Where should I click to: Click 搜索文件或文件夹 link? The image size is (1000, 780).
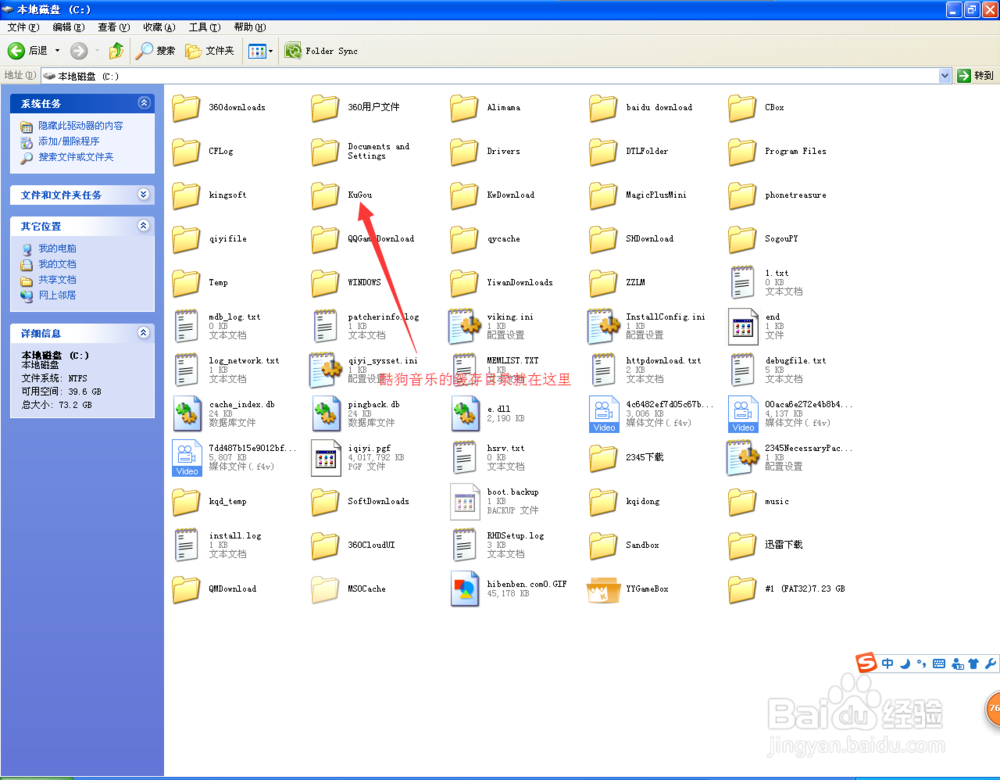76,157
